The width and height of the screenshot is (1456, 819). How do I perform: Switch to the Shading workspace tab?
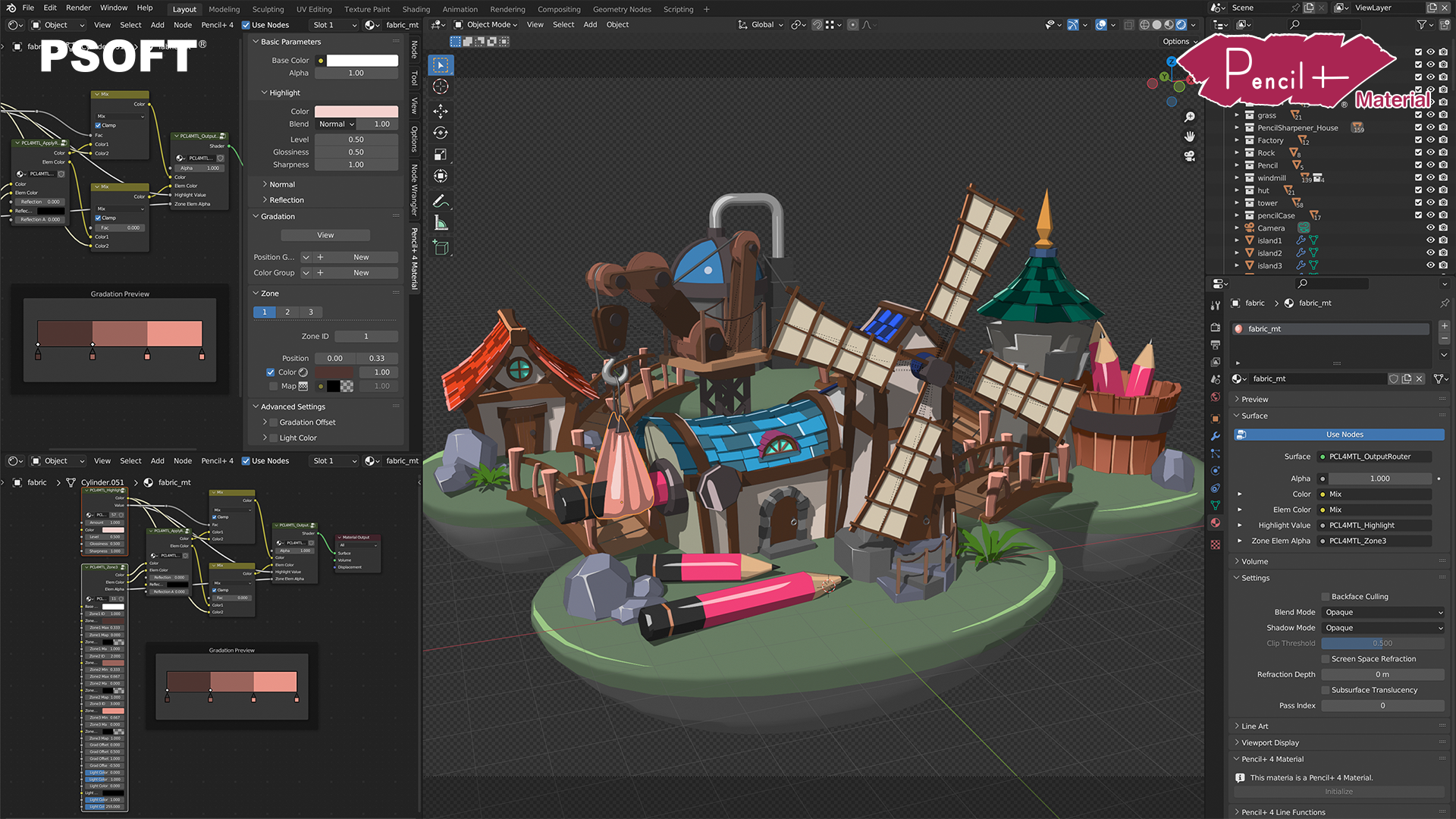[x=416, y=9]
